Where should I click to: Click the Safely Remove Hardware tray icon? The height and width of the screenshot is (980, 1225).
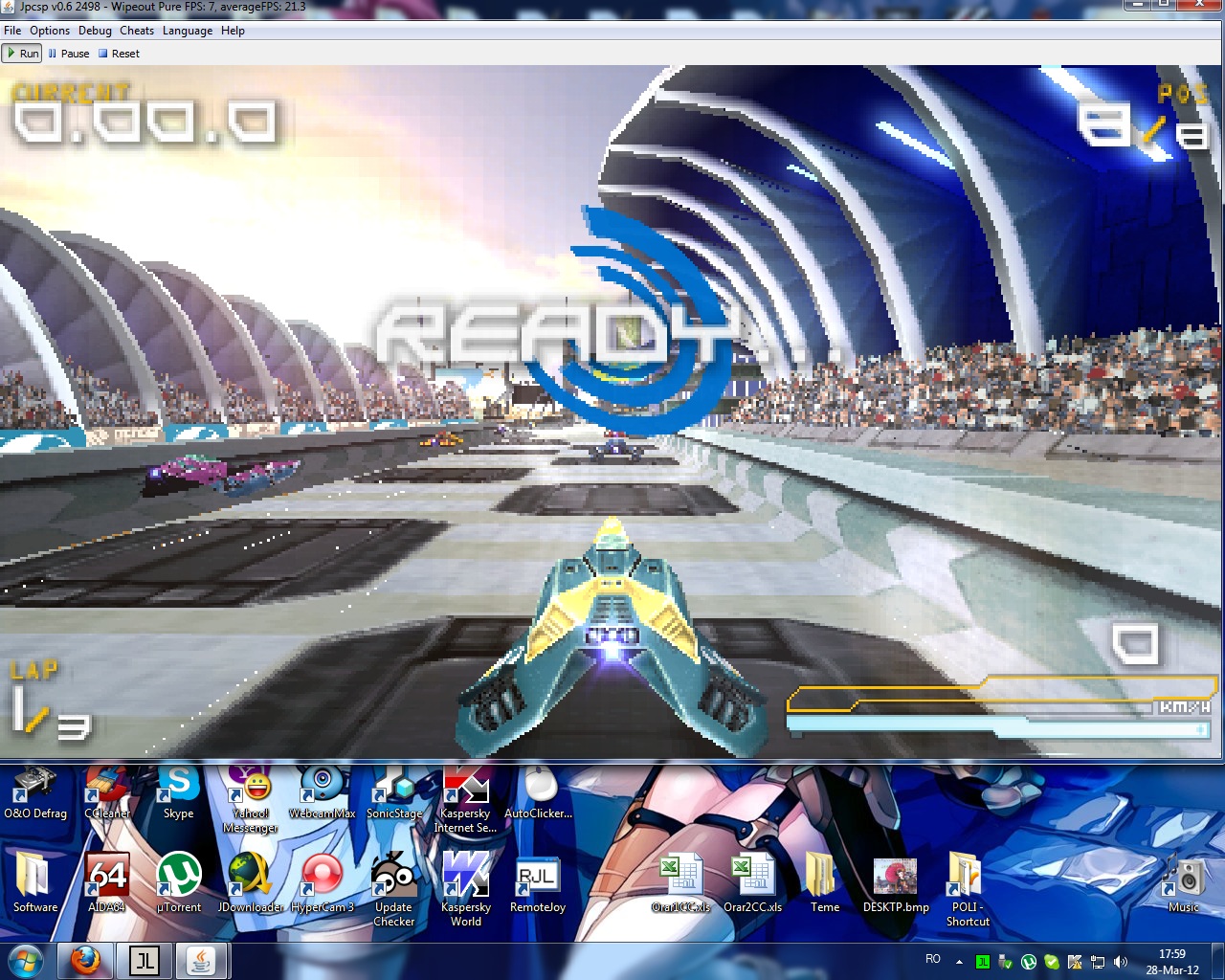pos(1005,962)
